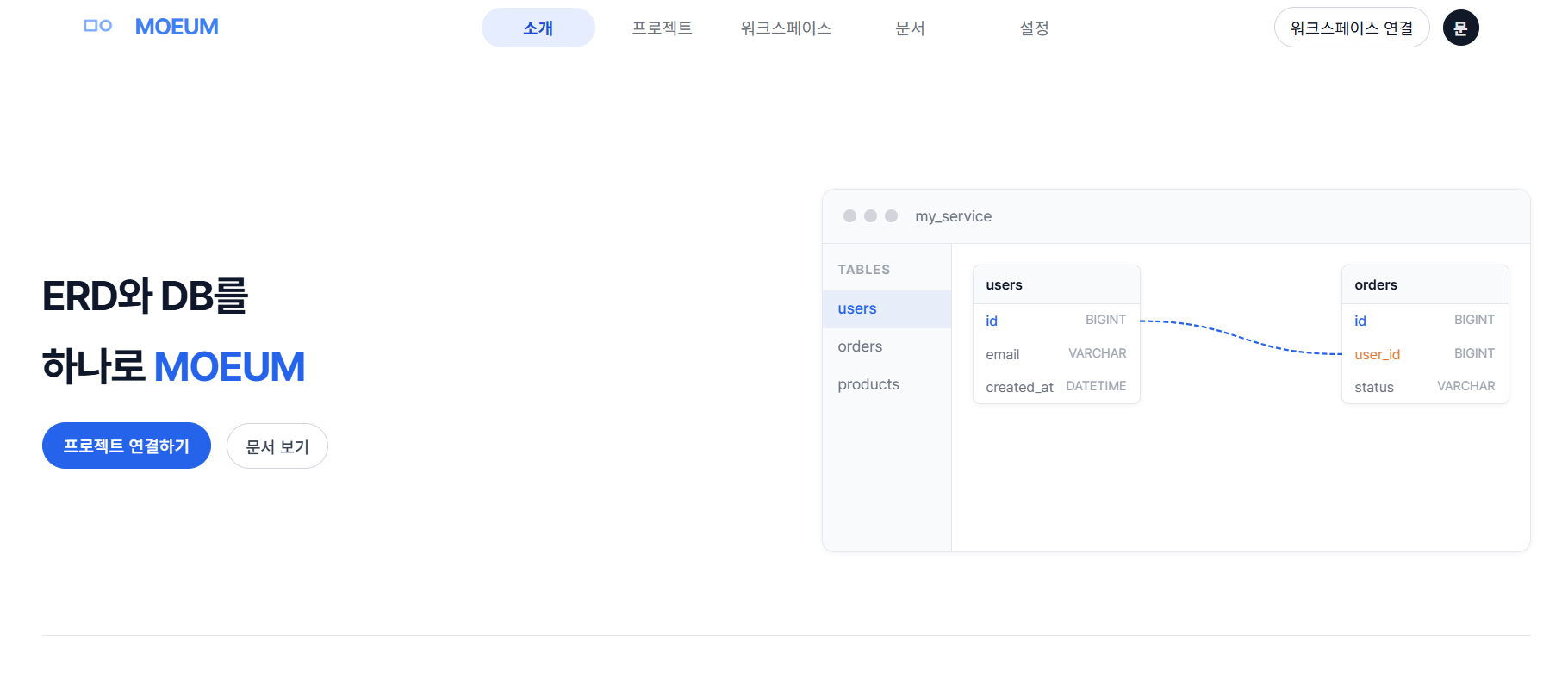Select the 소개 navigation tab

[x=538, y=28]
